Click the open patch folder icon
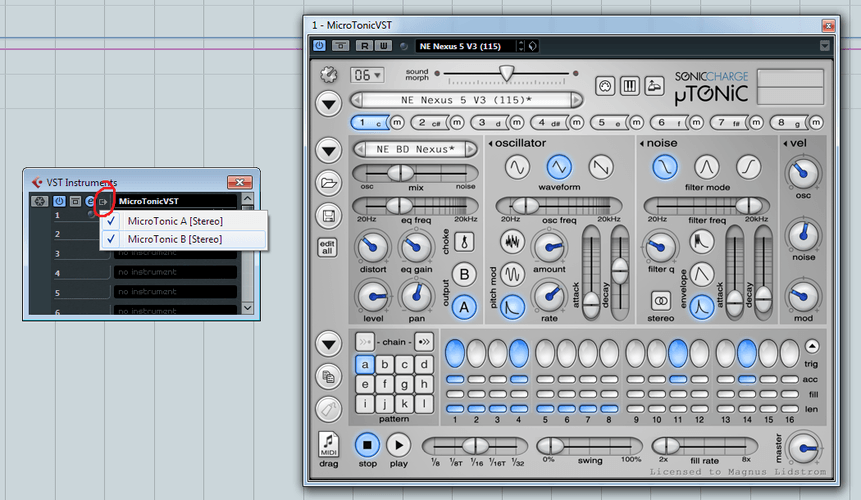 (328, 183)
